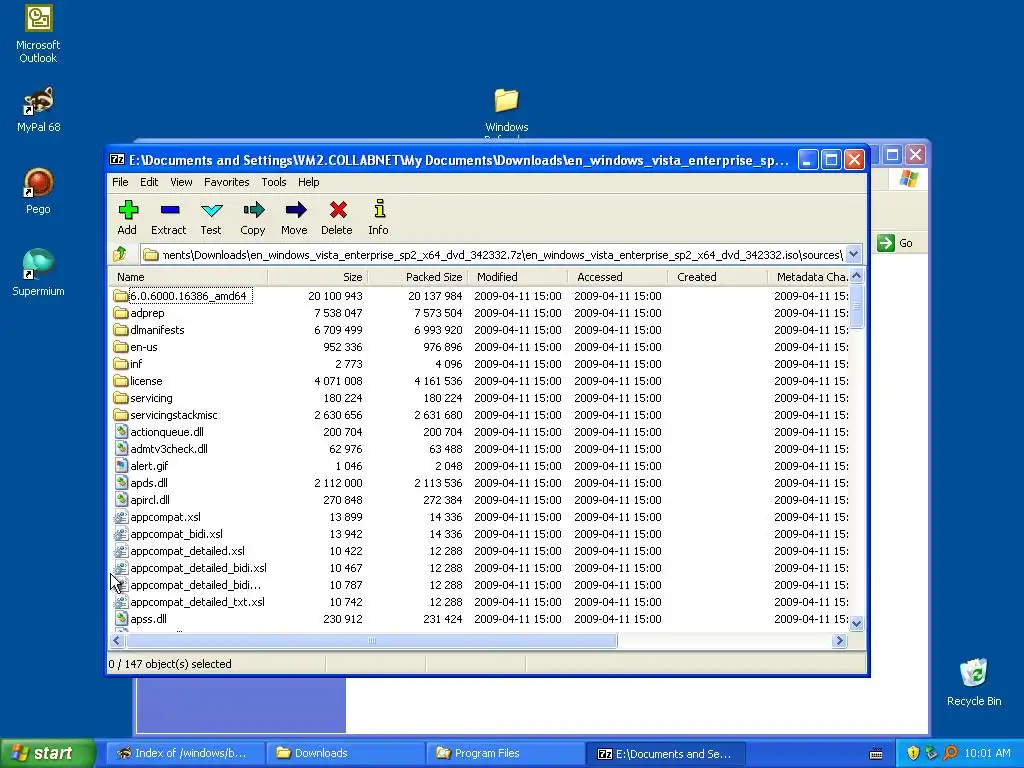Image resolution: width=1024 pixels, height=768 pixels.
Task: Open the View menu
Action: coord(181,182)
